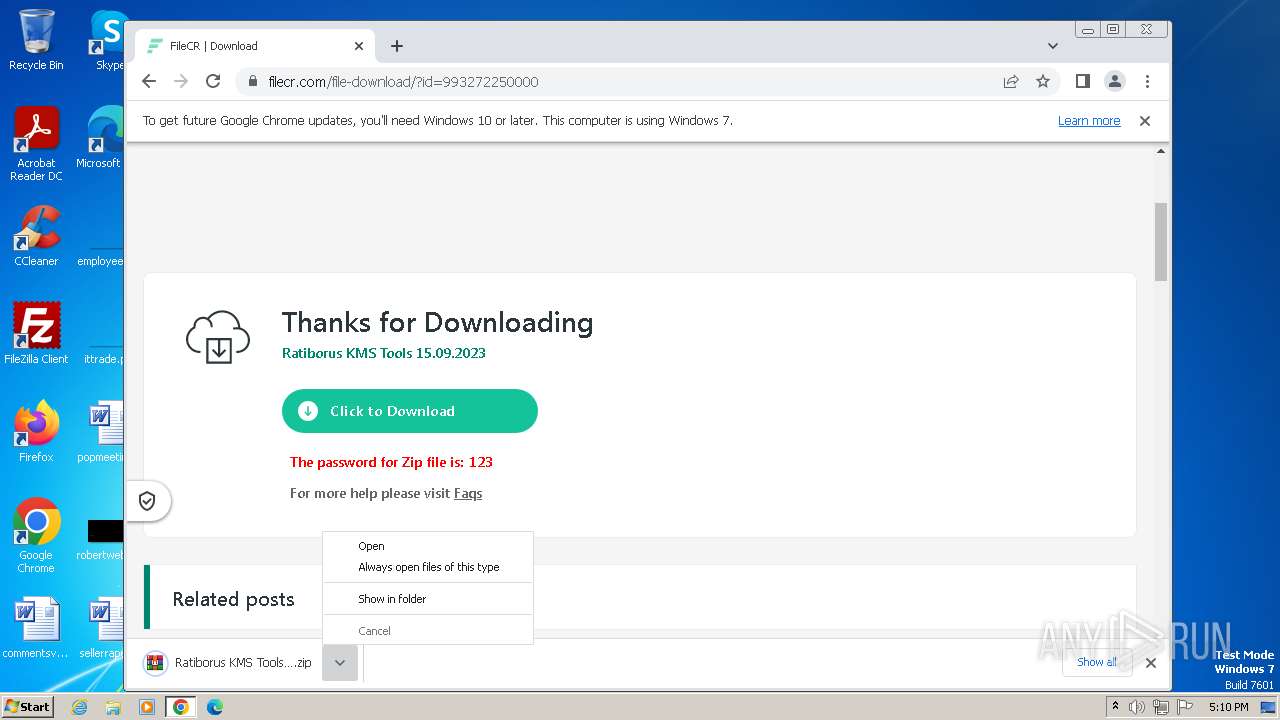This screenshot has width=1280, height=720.
Task: Show hidden system tray icons
Action: 1115,707
